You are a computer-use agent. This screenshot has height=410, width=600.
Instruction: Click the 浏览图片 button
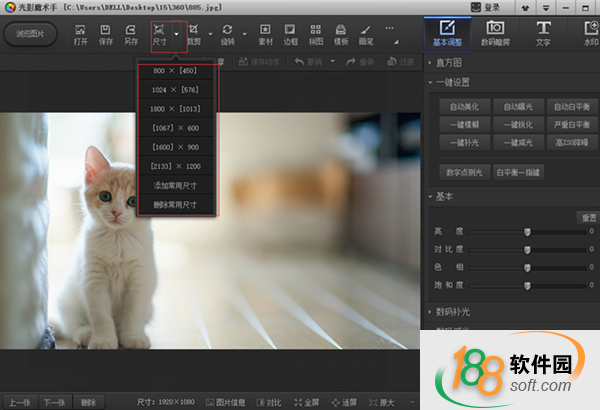[x=30, y=34]
